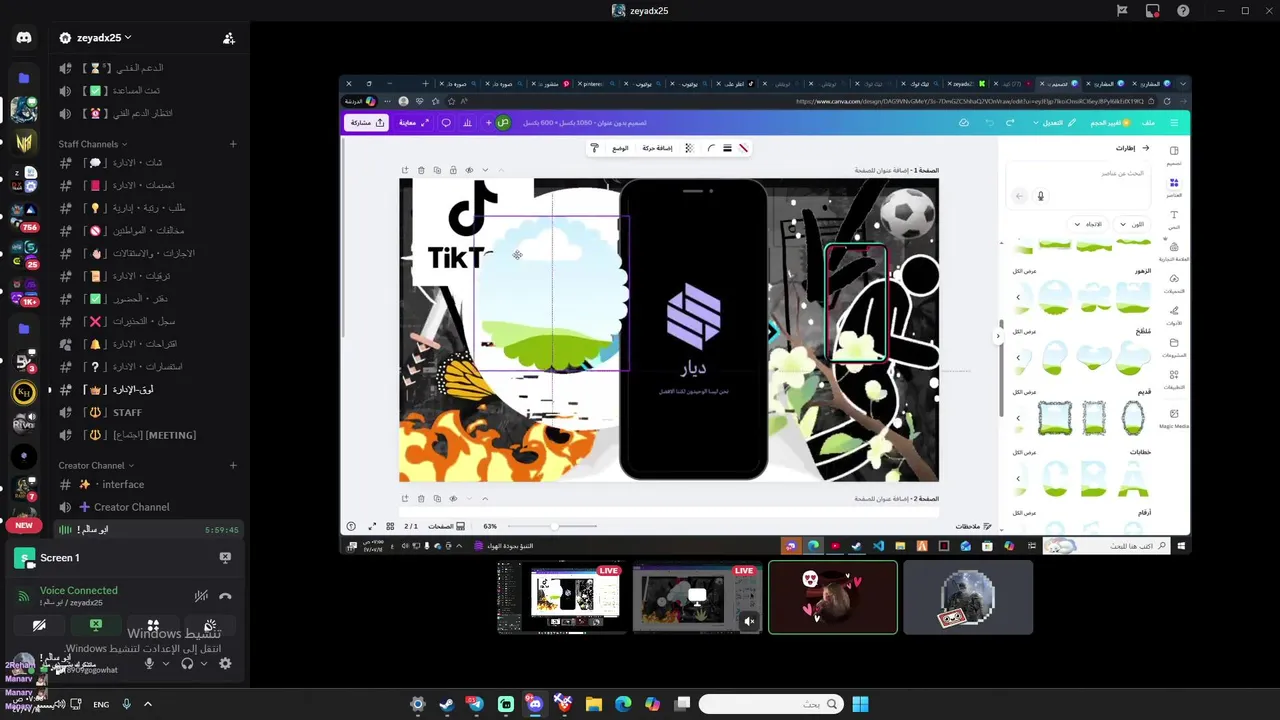
Task: Click the Position toolbar button
Action: tap(621, 148)
